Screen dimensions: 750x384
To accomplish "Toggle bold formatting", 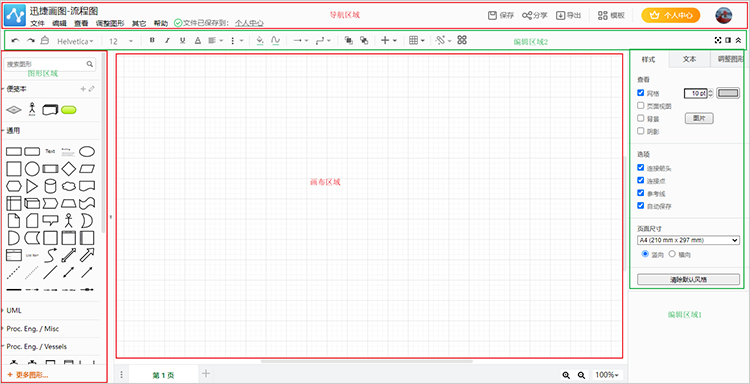I will click(x=152, y=41).
